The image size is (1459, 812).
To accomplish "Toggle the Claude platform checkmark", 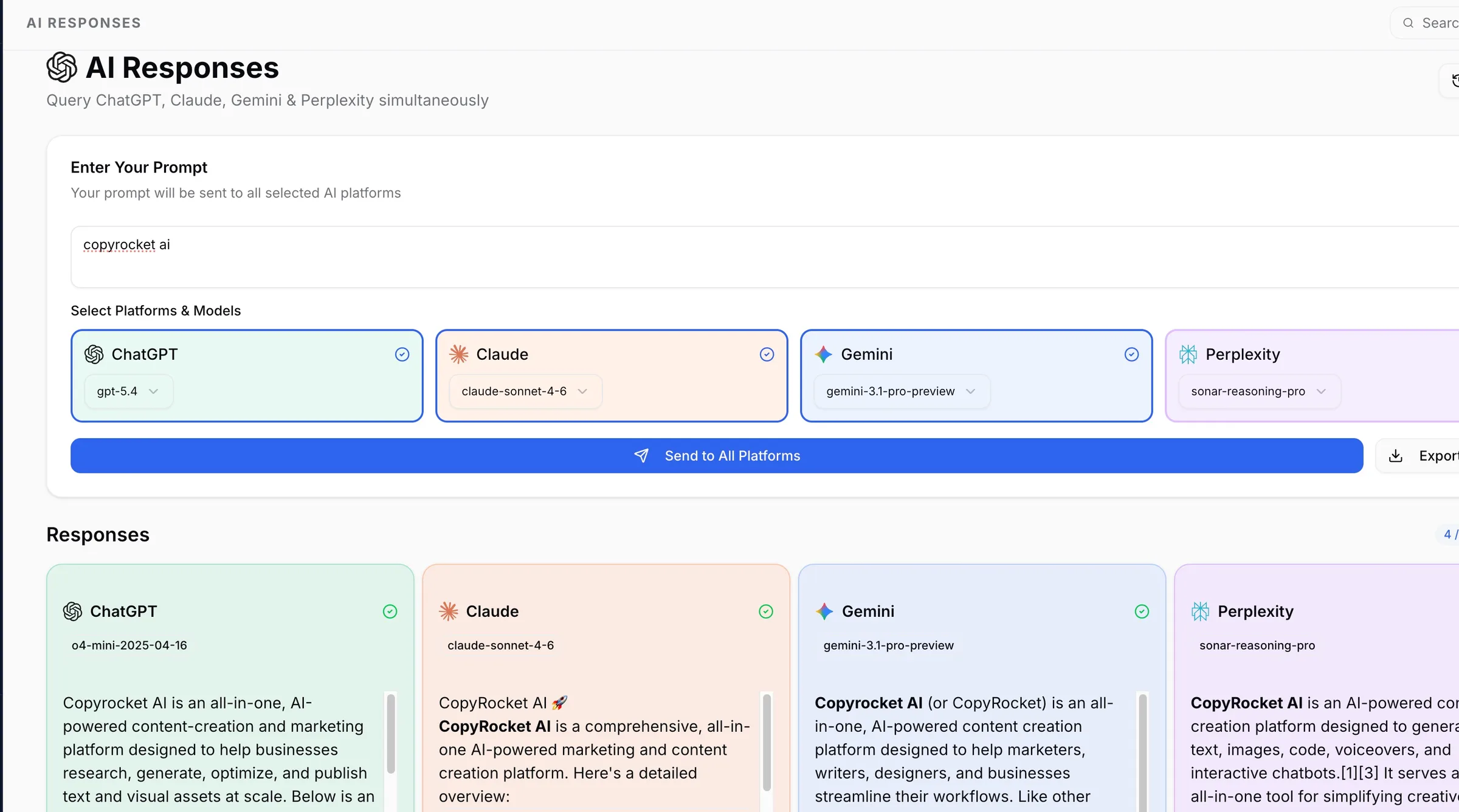I will 767,354.
